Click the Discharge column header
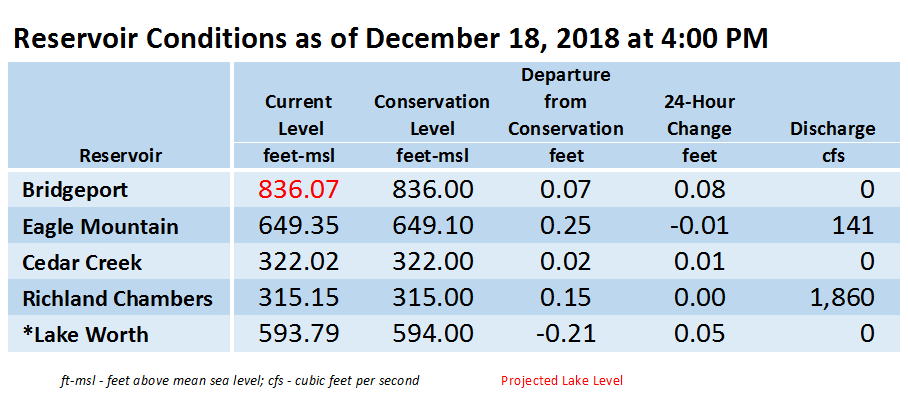The height and width of the screenshot is (396, 908). pos(833,129)
